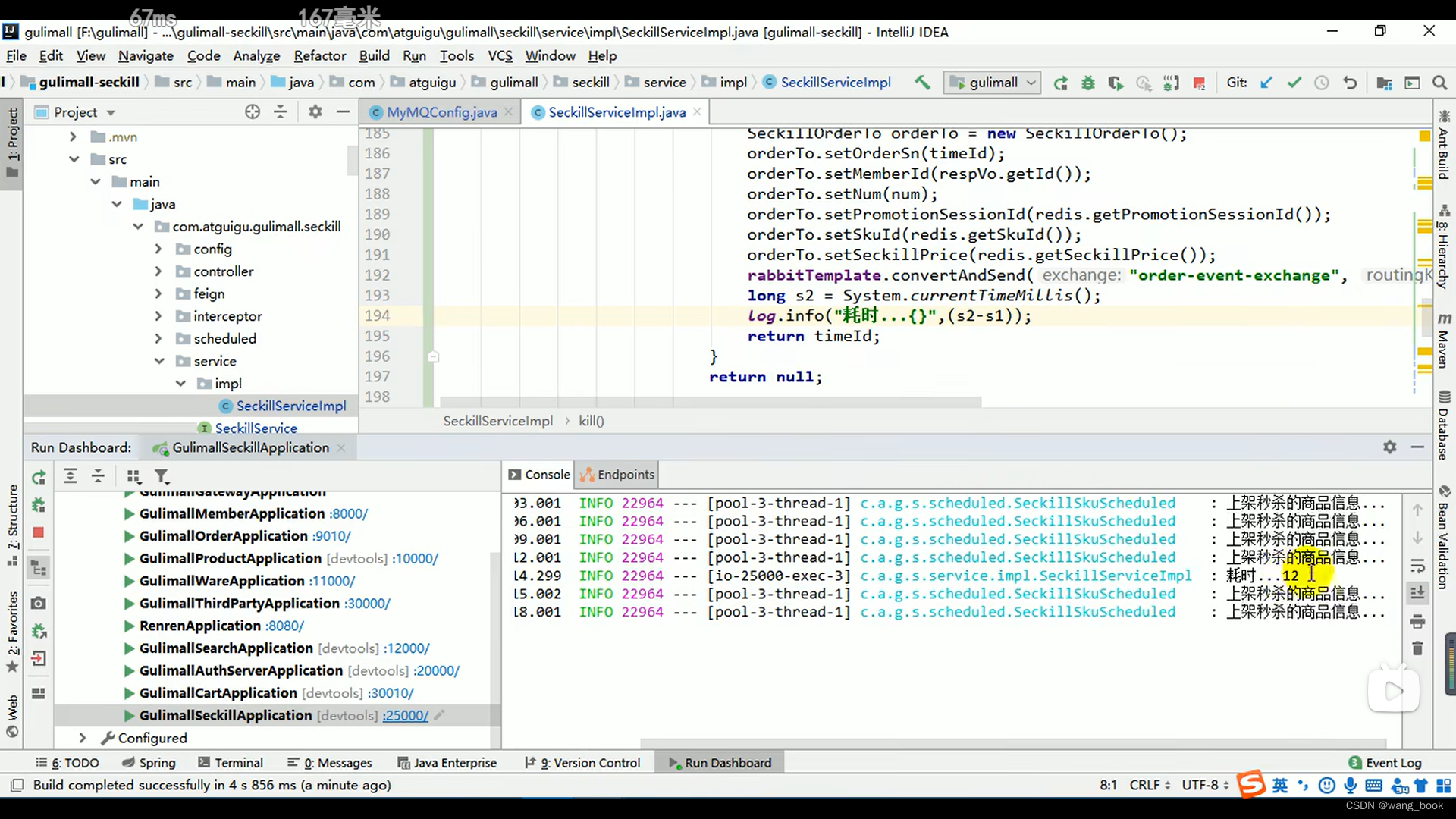Expand the .mvn folder
This screenshot has width=1456, height=819.
[x=73, y=137]
